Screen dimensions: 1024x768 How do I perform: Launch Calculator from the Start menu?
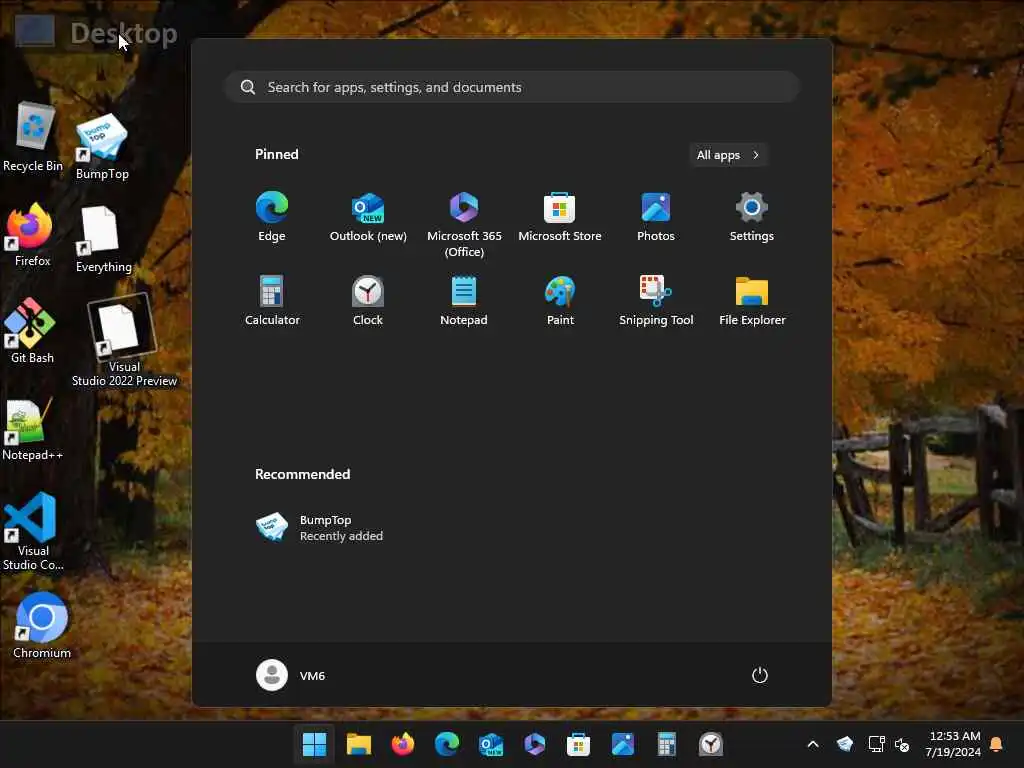[x=272, y=301]
